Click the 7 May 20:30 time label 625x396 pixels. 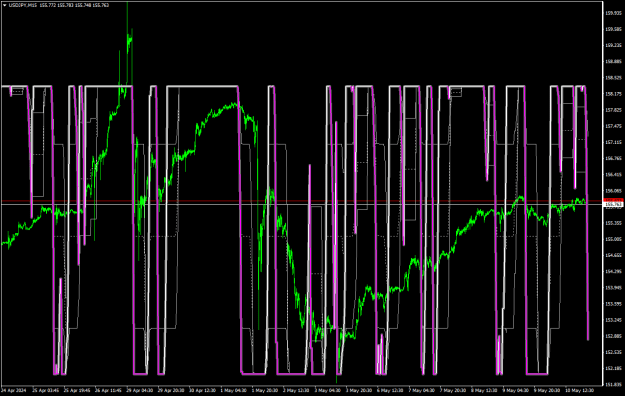pyautogui.click(x=454, y=390)
